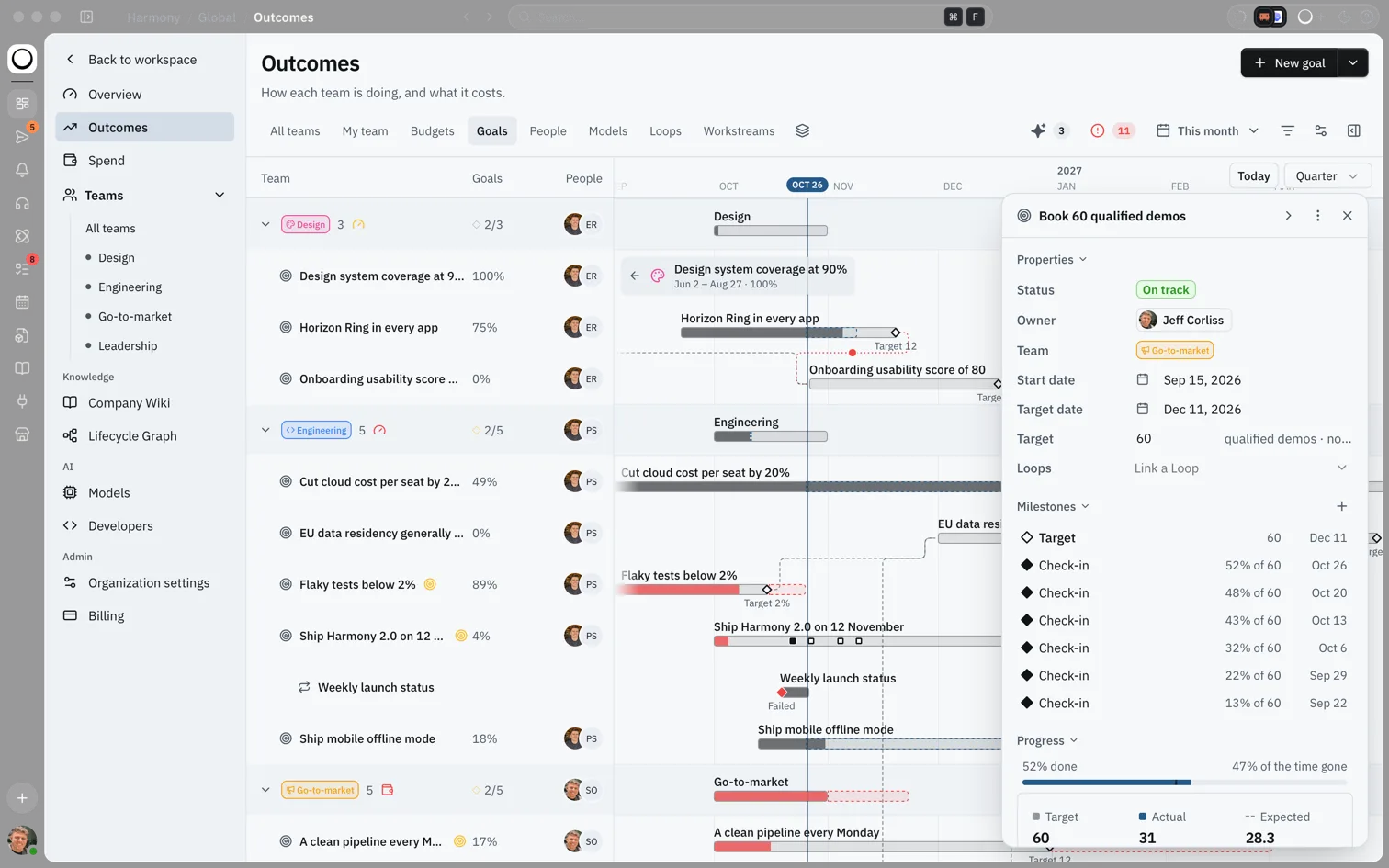Open the display settings sliders icon

pos(1320,130)
